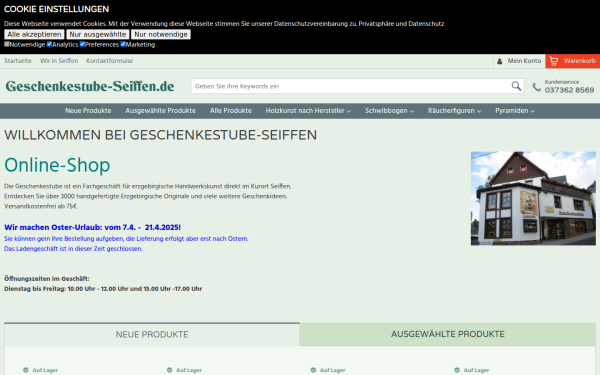This screenshot has height=375, width=600.
Task: Open the Warenkorb cart button
Action: click(572, 61)
